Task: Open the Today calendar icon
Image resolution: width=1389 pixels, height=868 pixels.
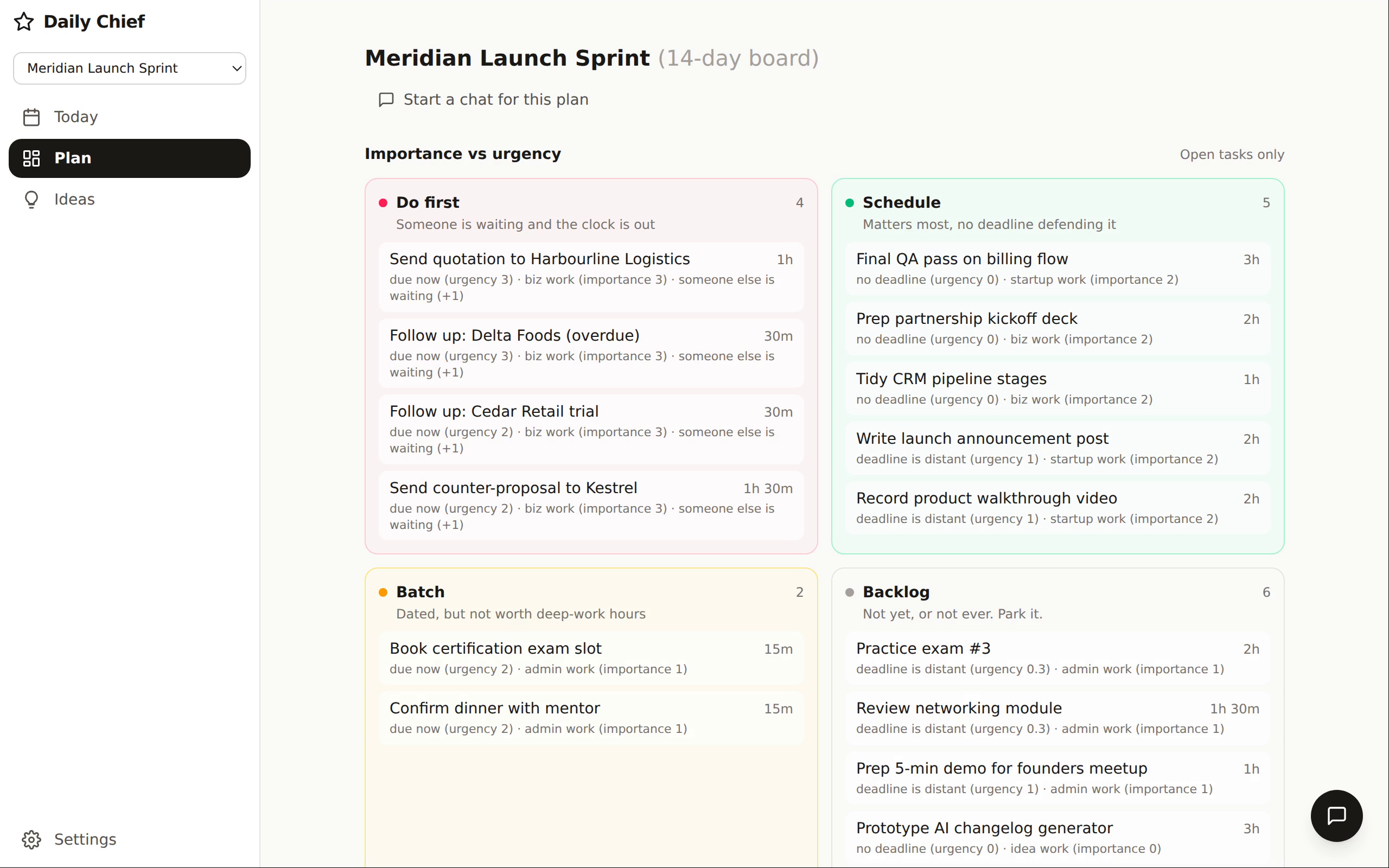Action: pyautogui.click(x=31, y=117)
